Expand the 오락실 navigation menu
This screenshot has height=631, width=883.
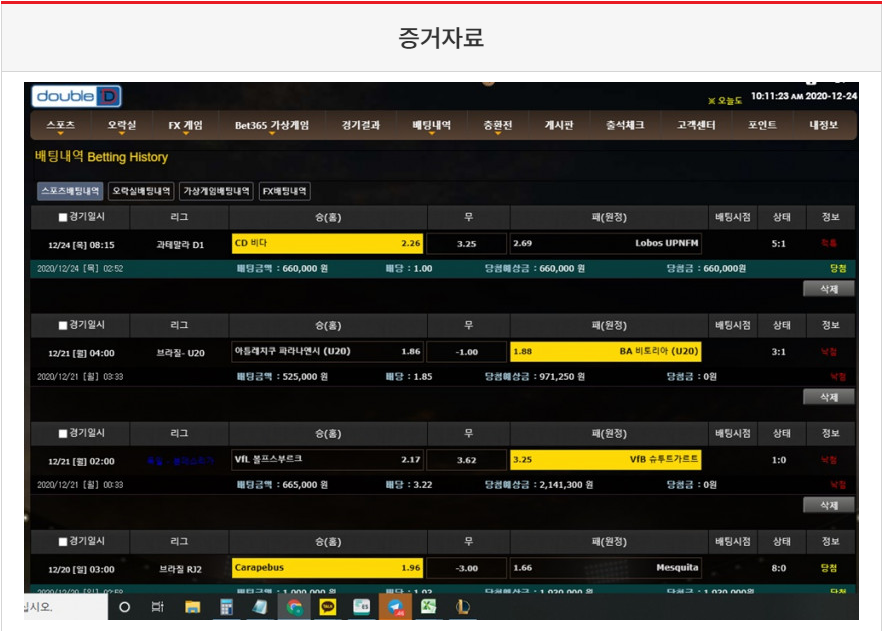(x=122, y=126)
